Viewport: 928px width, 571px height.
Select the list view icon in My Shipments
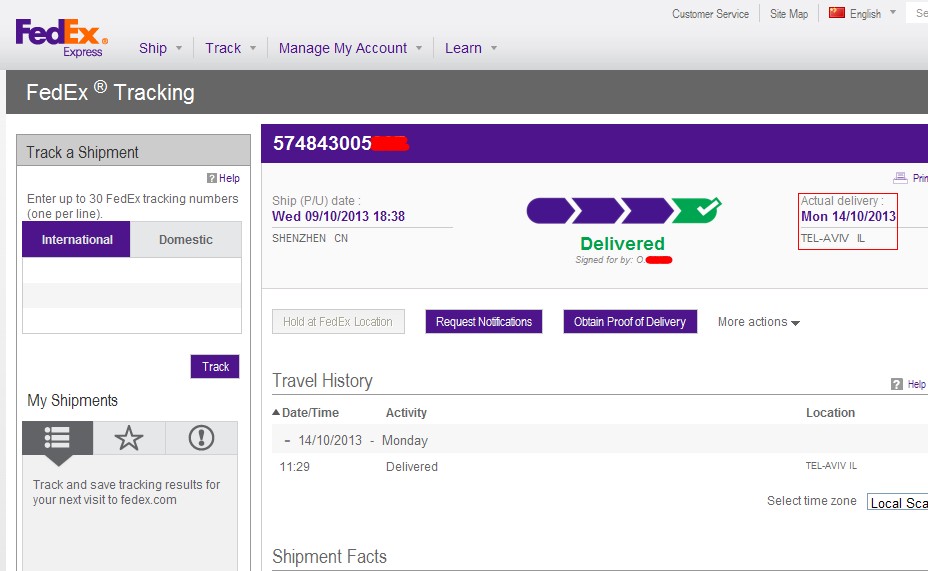(x=57, y=438)
